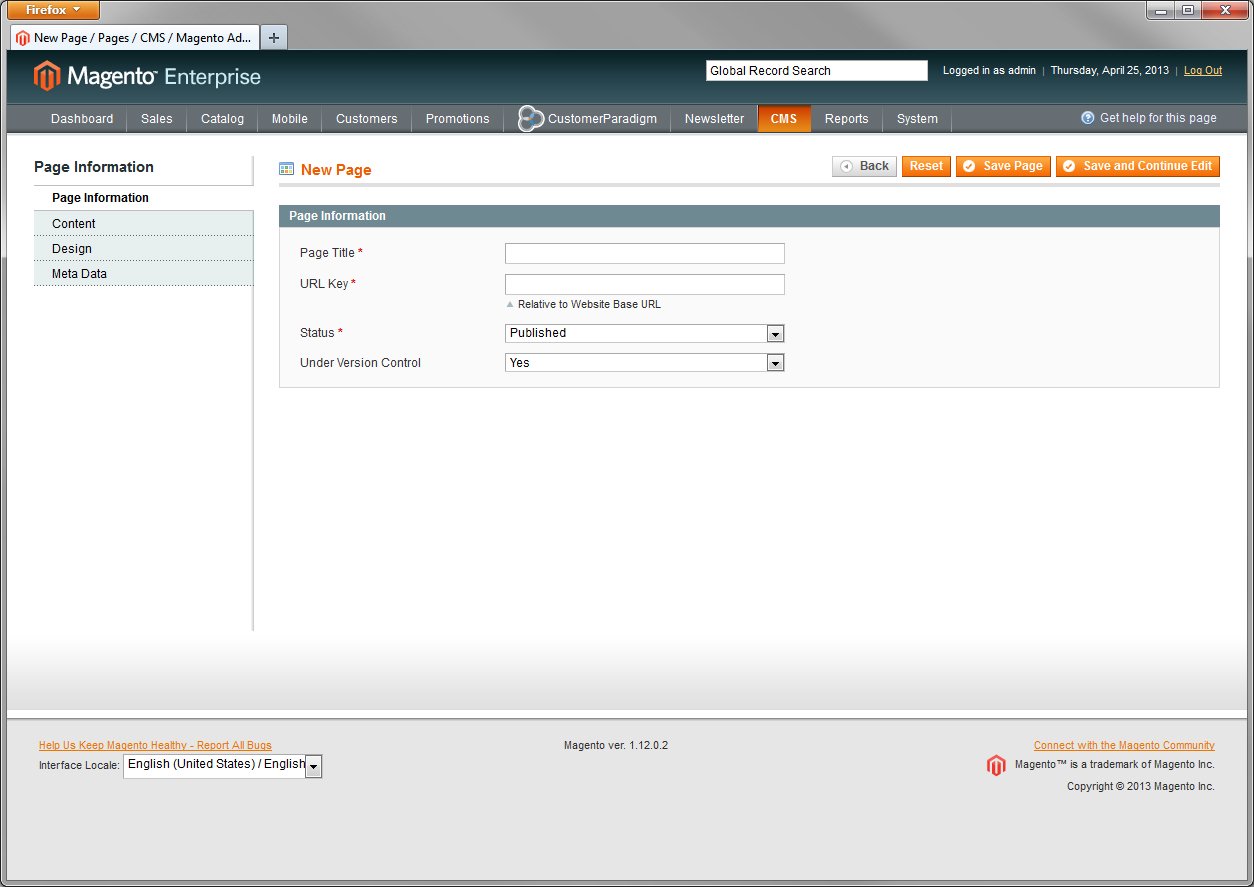Screen dimensions: 1254x887
Task: Open the Promotions menu
Action: coord(458,119)
